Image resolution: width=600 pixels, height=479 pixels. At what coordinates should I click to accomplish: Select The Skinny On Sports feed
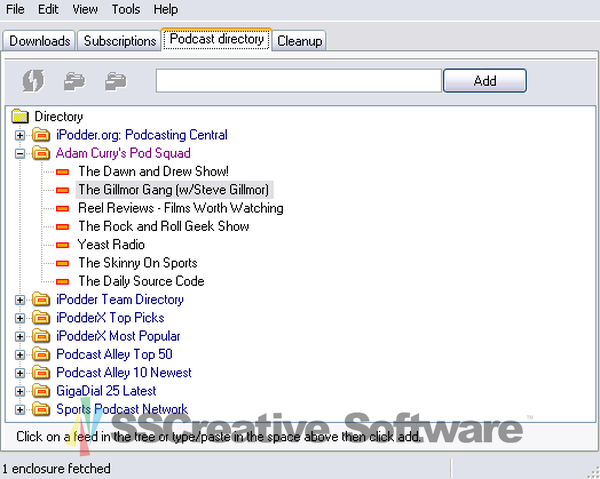pyautogui.click(x=138, y=263)
